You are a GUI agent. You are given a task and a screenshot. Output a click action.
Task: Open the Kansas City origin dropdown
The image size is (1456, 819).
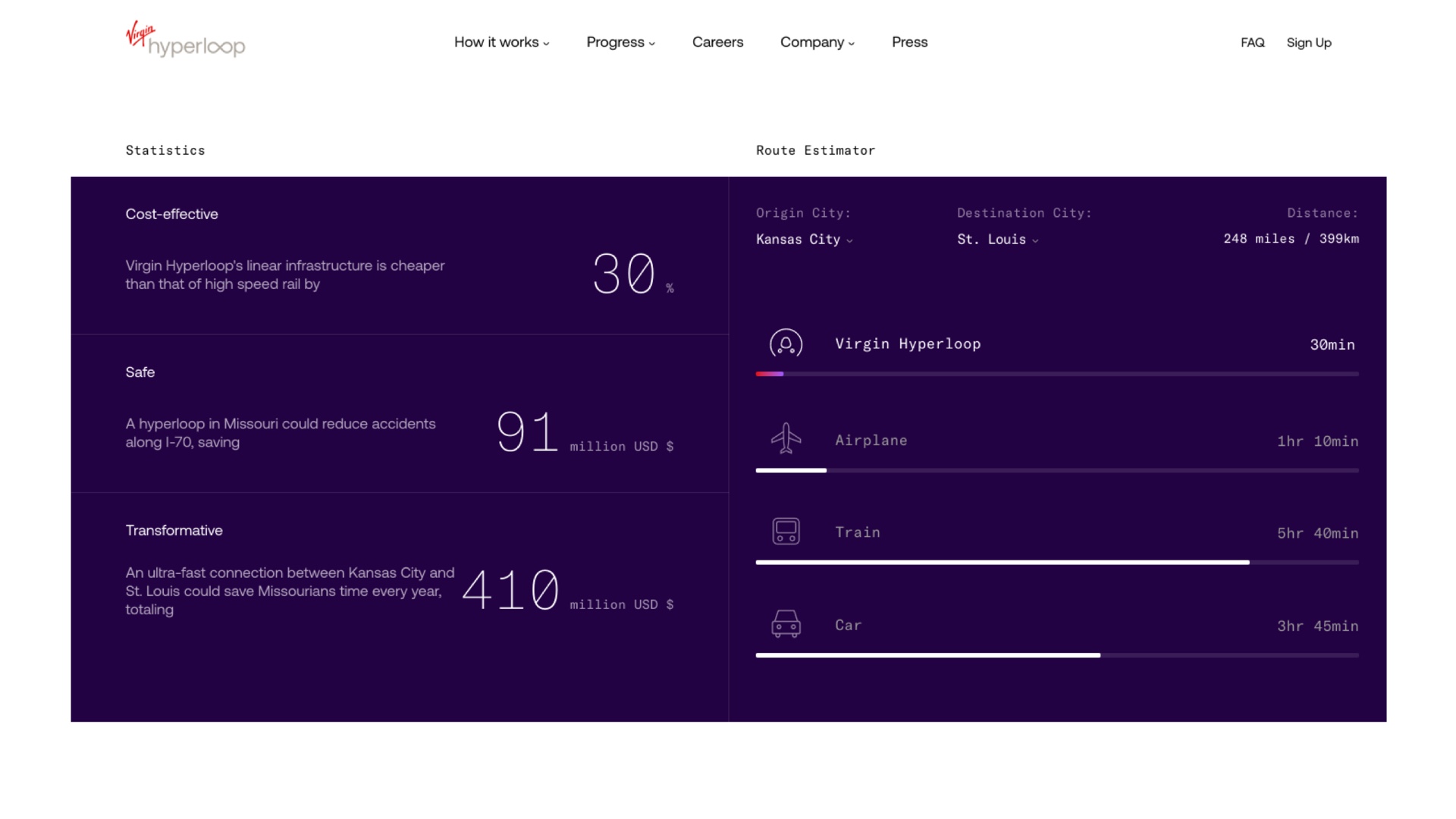point(804,240)
